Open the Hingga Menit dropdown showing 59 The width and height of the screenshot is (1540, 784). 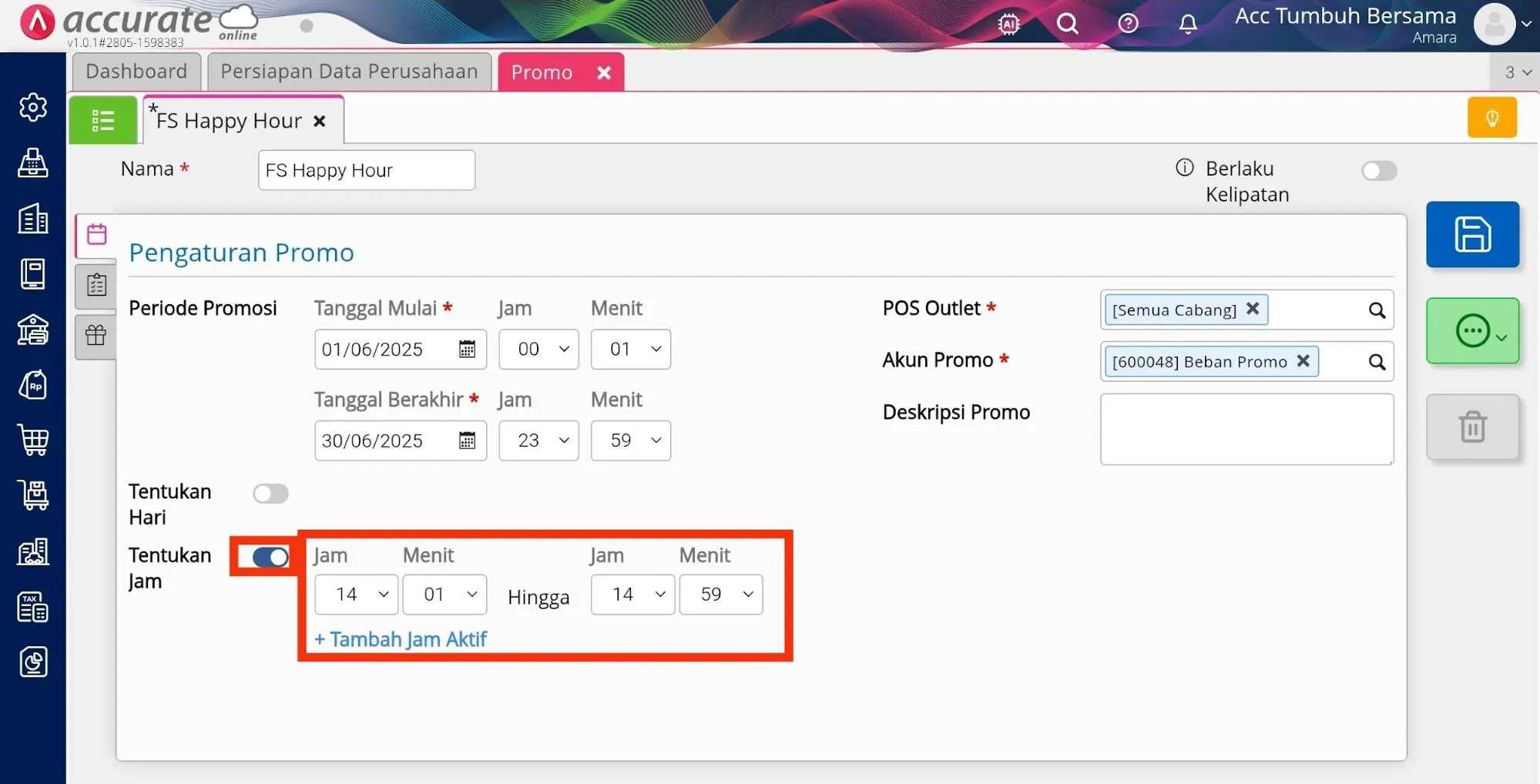(x=722, y=595)
